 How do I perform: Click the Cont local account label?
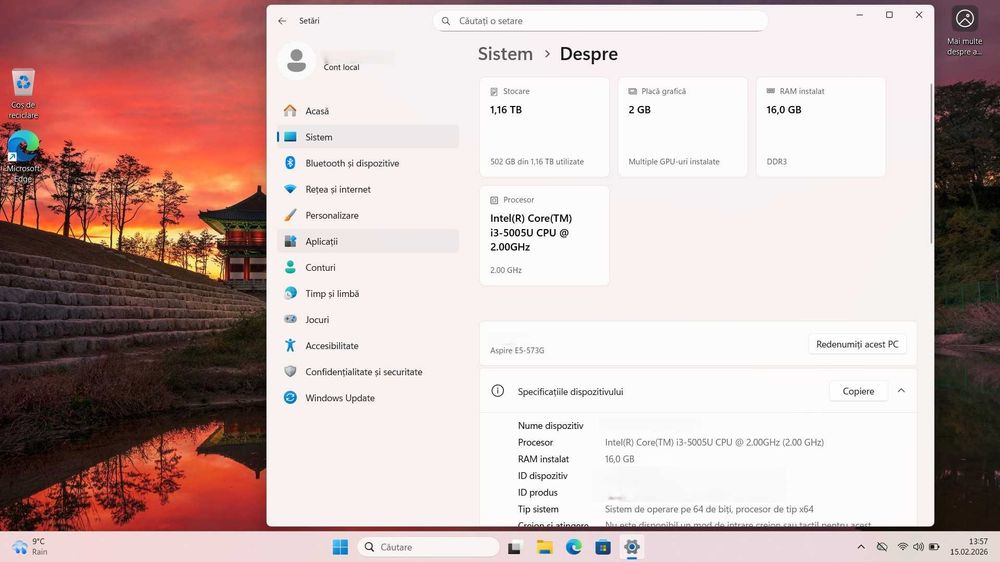point(341,67)
